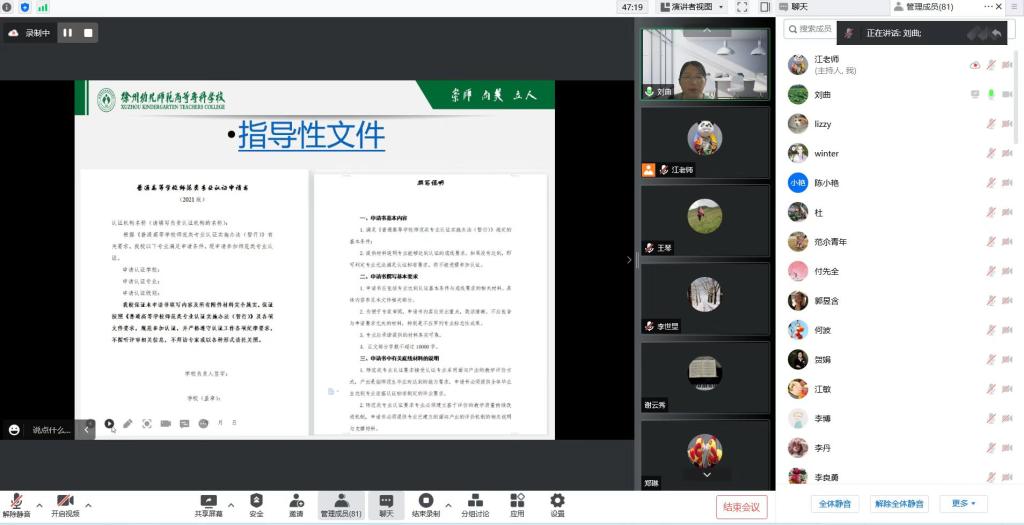Switch to the Chat (聊天) tab

click(798, 7)
